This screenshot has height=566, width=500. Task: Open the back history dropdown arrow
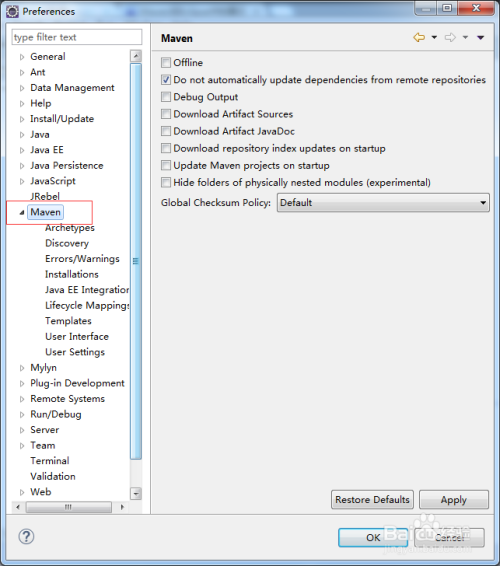click(434, 37)
